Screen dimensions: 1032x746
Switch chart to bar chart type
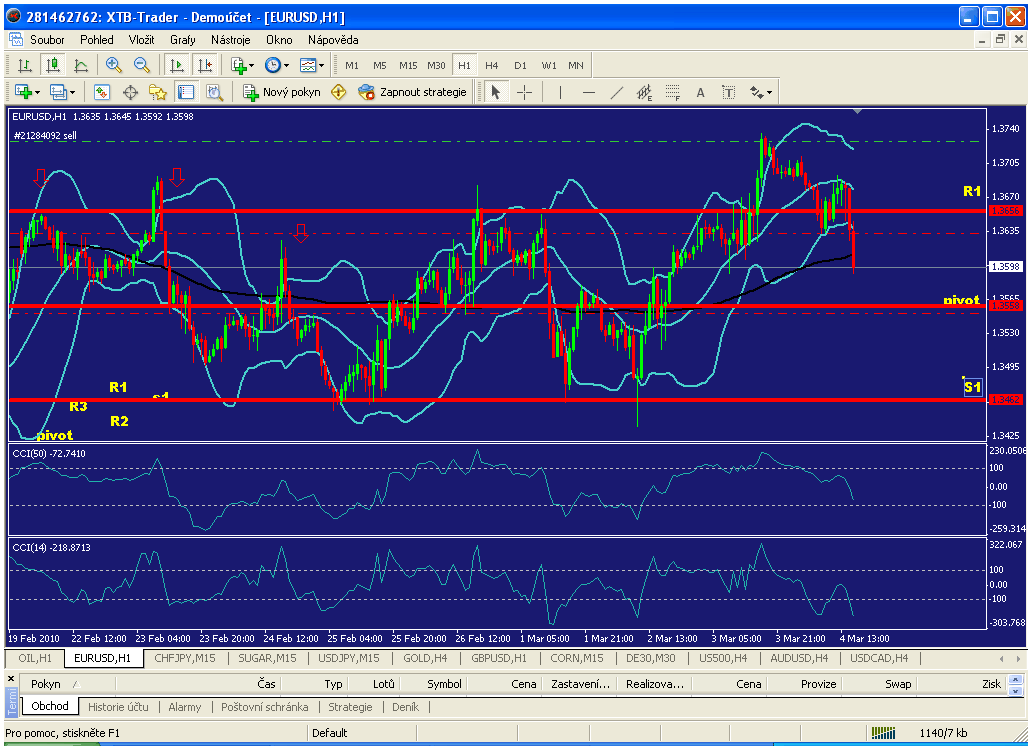[24, 65]
